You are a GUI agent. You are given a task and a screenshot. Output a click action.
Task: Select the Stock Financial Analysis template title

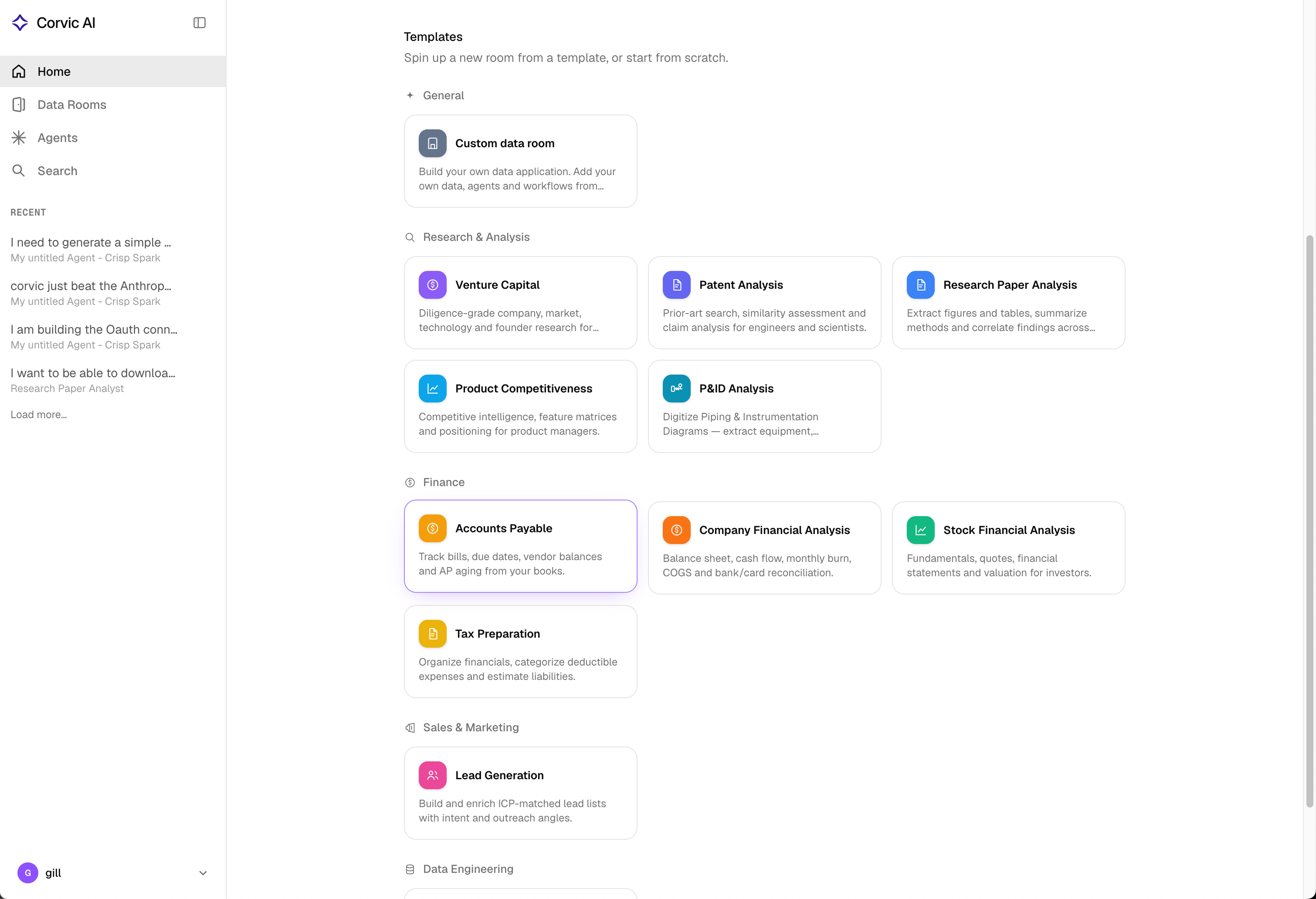(x=1008, y=530)
